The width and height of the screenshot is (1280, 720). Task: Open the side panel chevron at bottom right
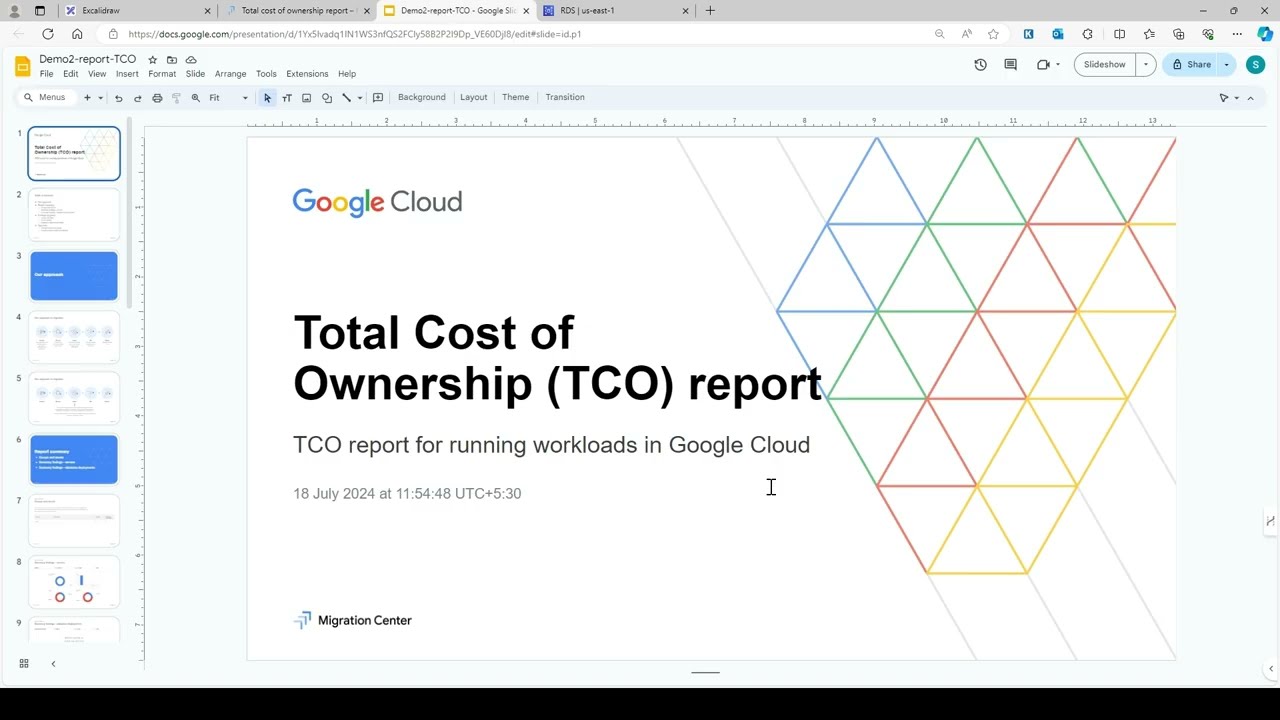click(x=1271, y=668)
